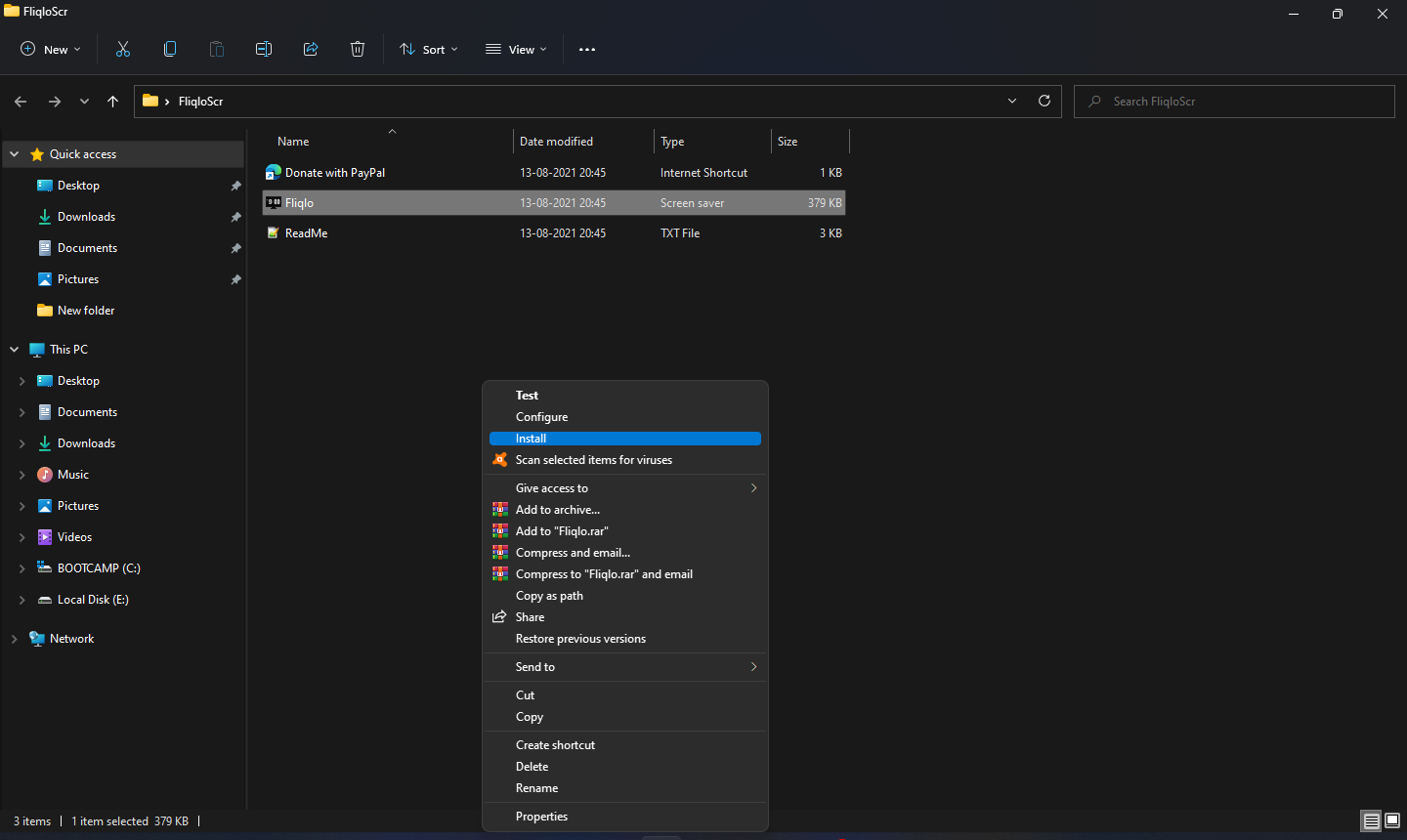Choose Install from context menu
This screenshot has width=1407, height=840.
pos(625,439)
